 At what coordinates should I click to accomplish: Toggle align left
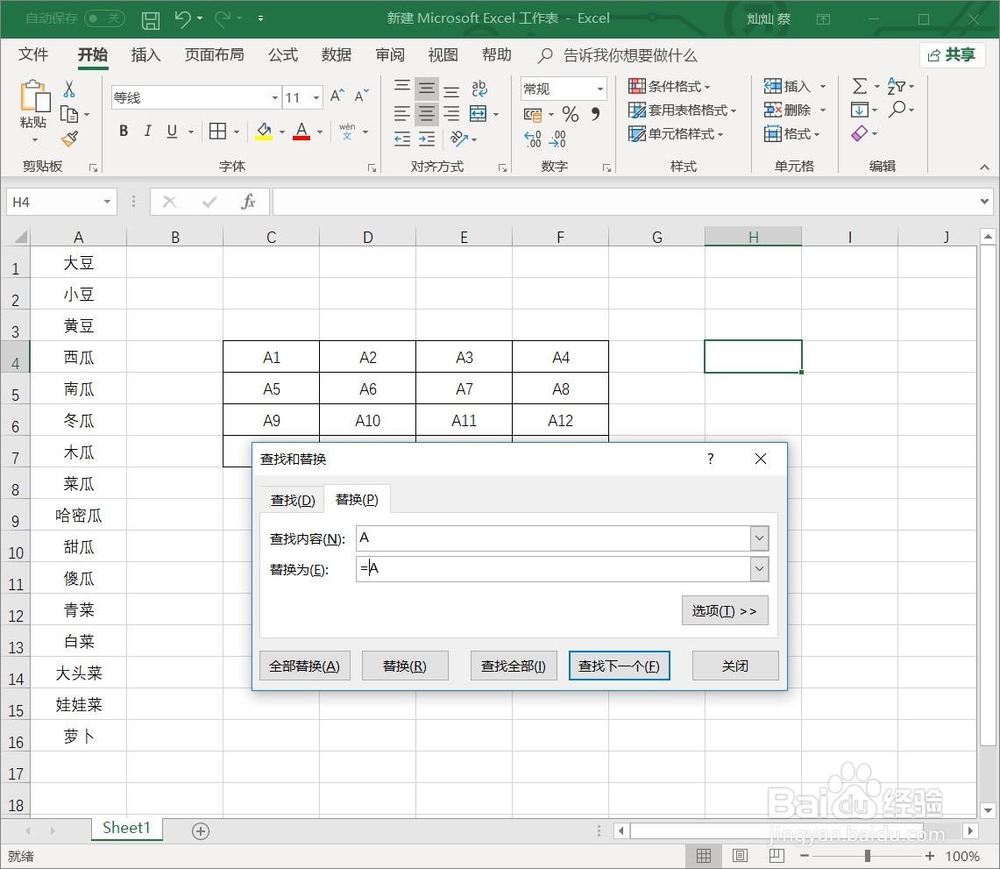point(402,114)
